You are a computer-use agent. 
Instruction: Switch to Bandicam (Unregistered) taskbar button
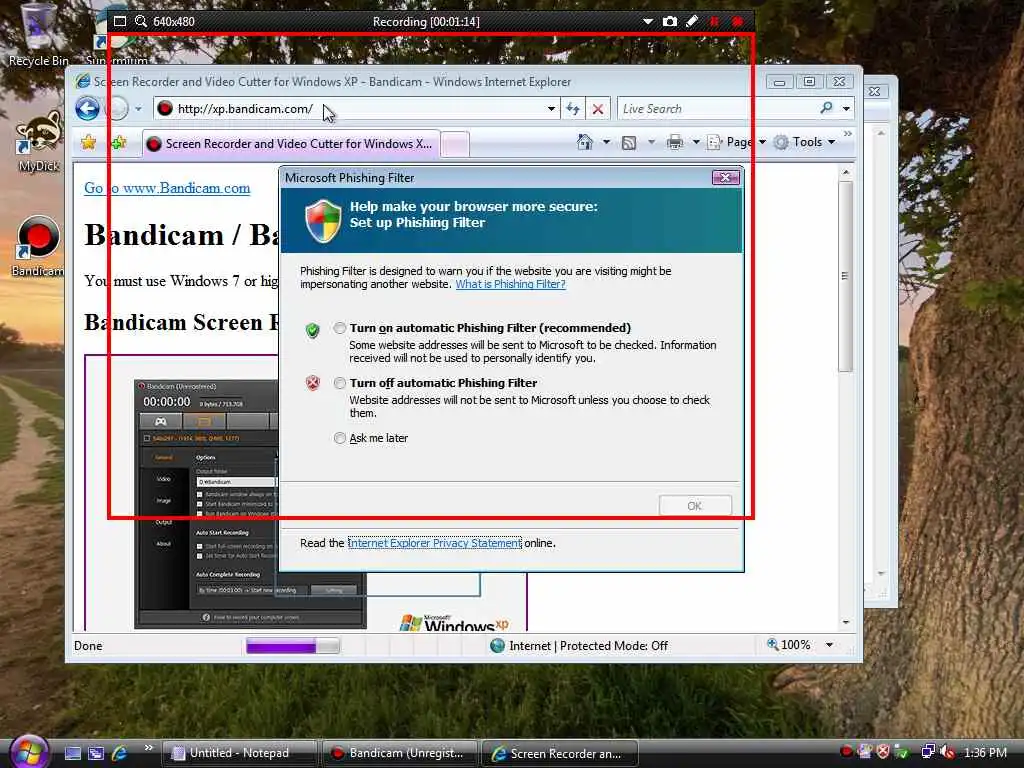click(x=400, y=753)
